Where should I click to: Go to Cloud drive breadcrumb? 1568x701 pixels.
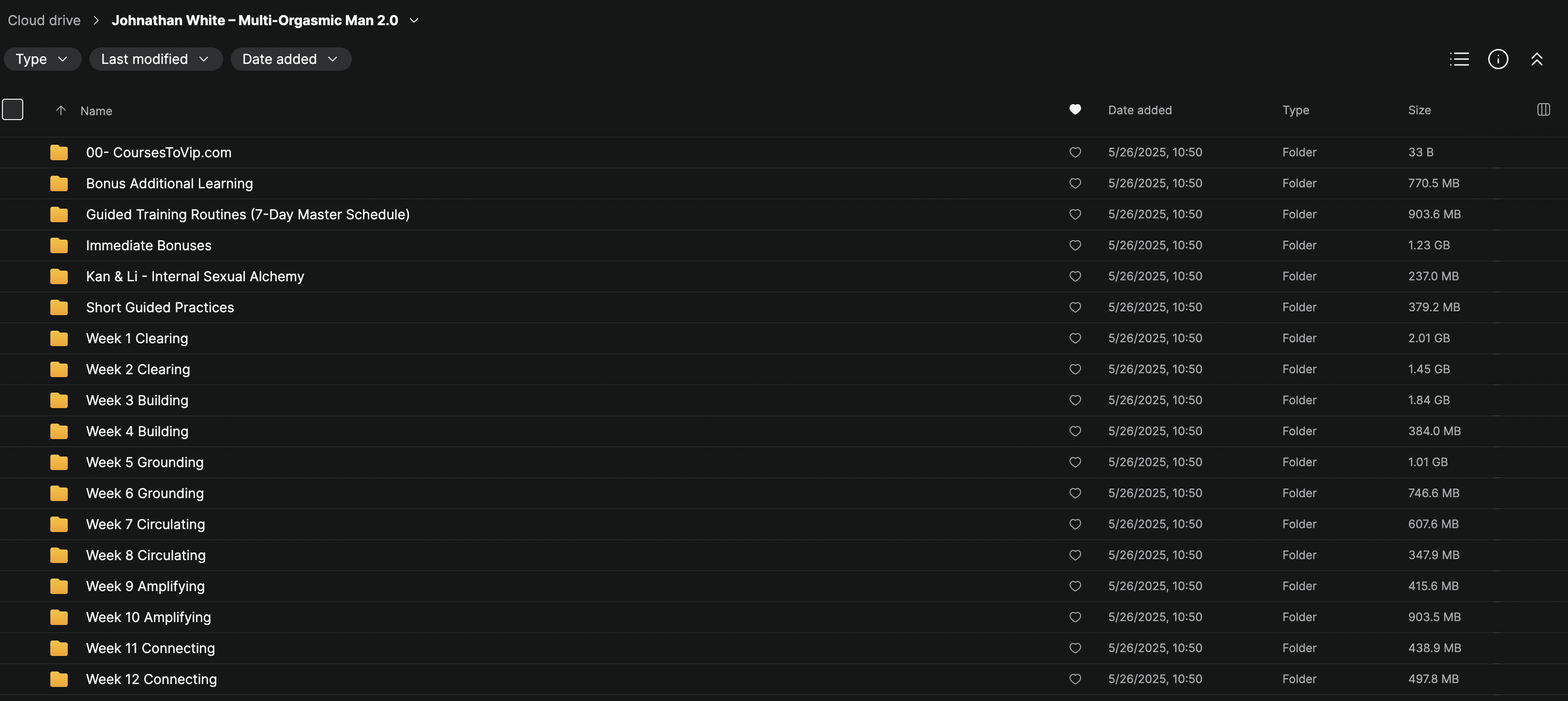click(x=44, y=20)
